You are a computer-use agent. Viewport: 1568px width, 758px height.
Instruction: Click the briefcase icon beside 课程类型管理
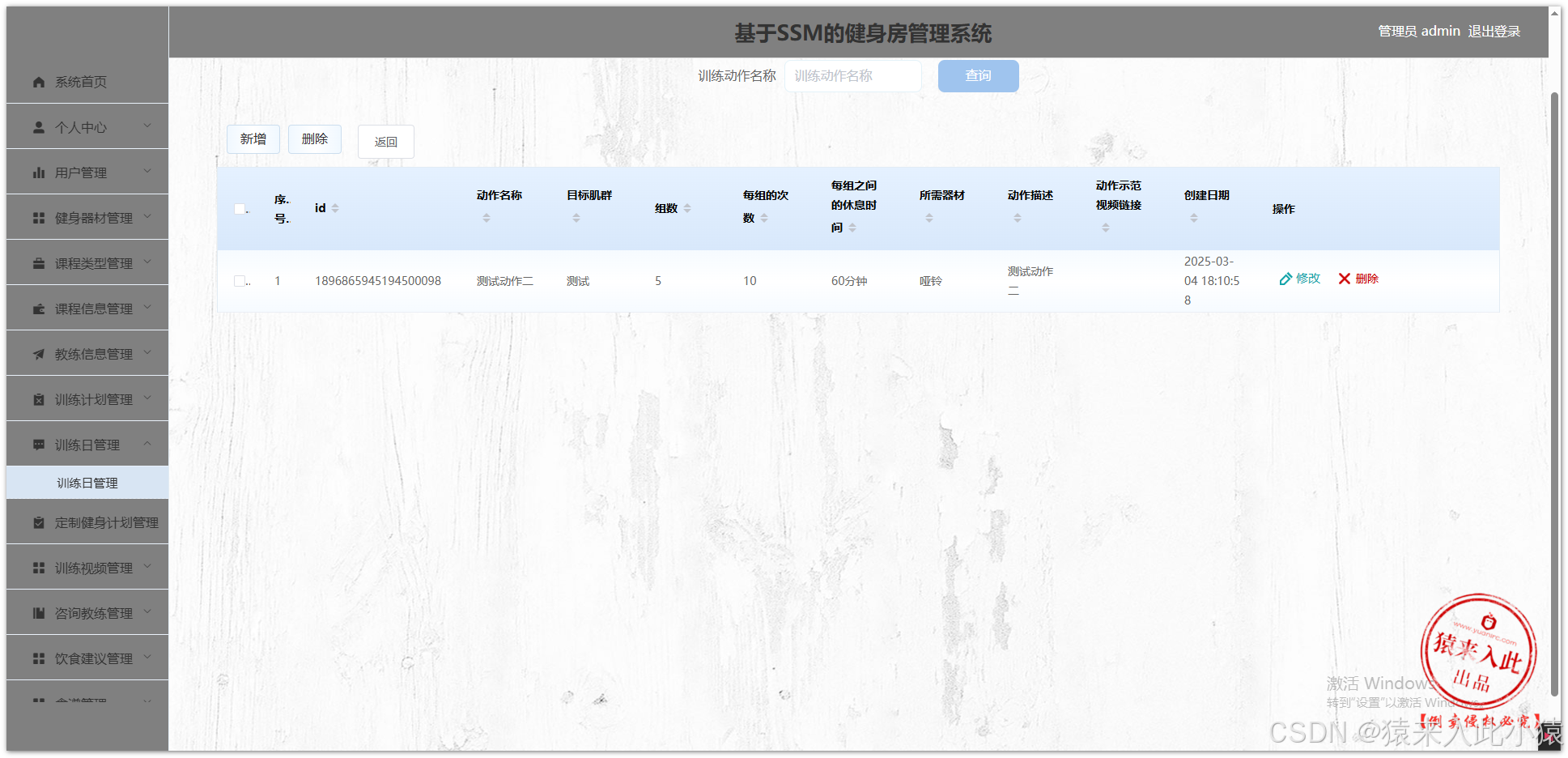(x=39, y=263)
